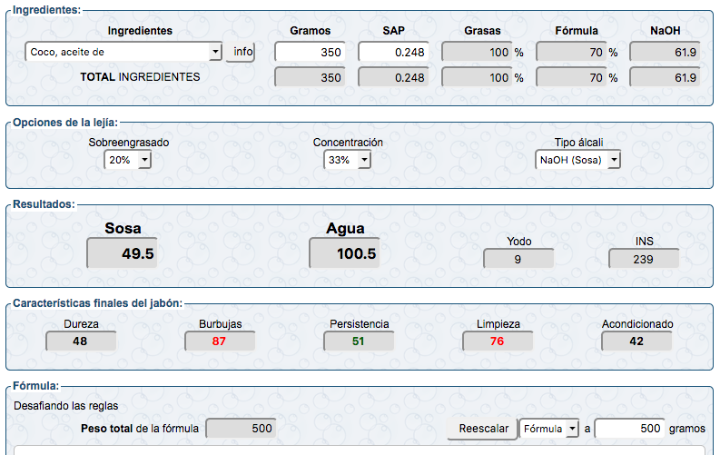720x455 pixels.
Task: Open the Coco, aceite de ingredient dropdown
Action: (x=123, y=52)
